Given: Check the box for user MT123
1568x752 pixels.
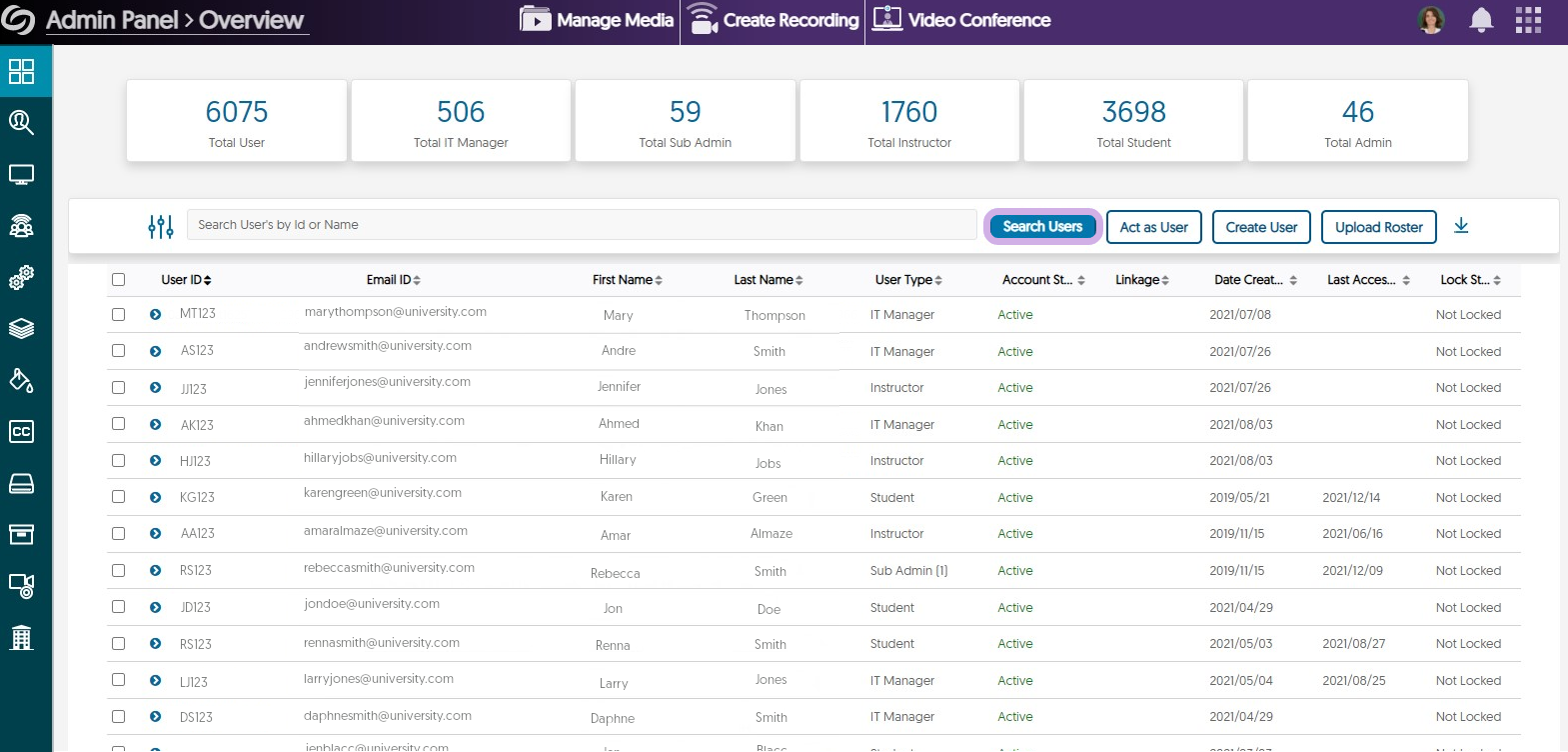Looking at the screenshot, I should [x=119, y=314].
